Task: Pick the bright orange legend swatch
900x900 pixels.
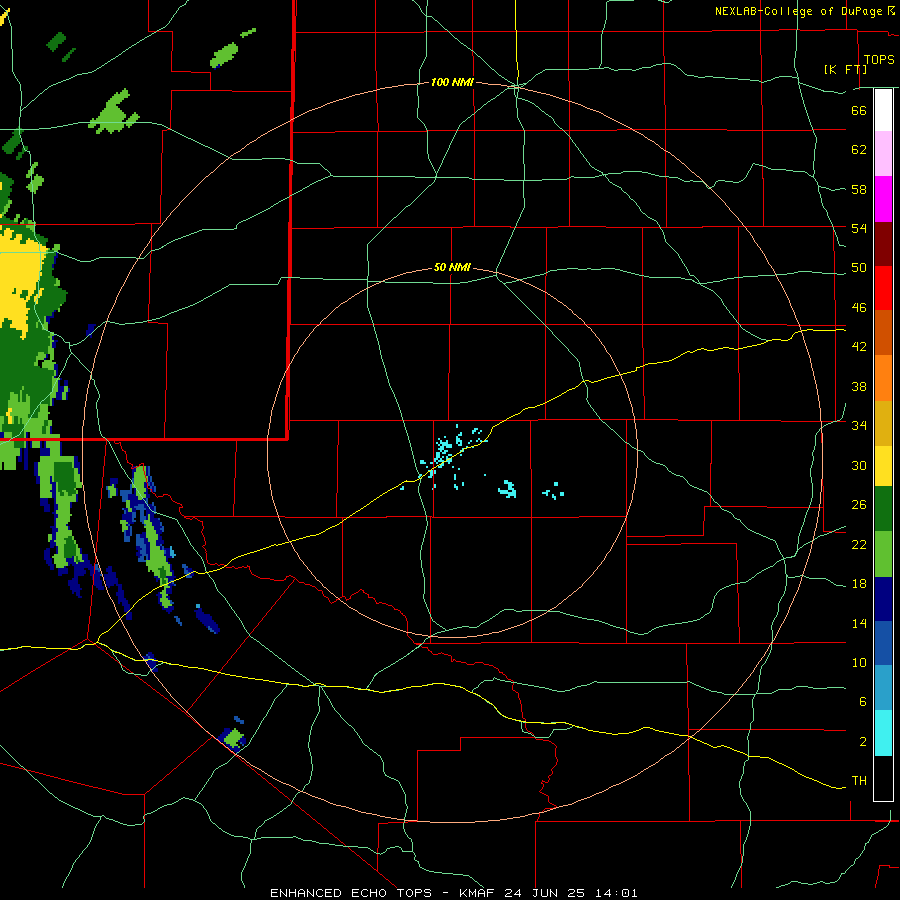Action: click(x=883, y=378)
